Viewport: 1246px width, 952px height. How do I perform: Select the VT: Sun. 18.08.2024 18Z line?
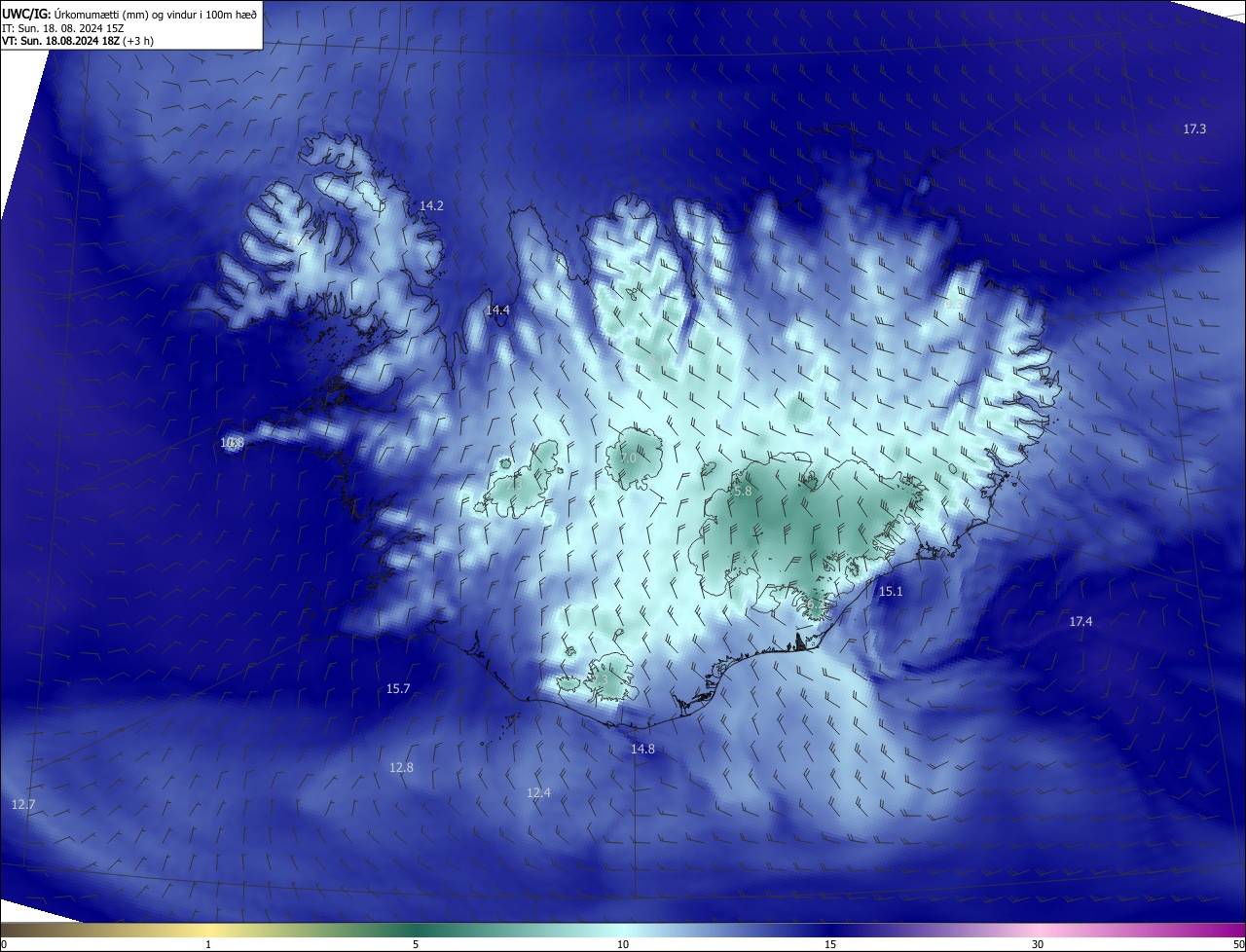coord(77,41)
